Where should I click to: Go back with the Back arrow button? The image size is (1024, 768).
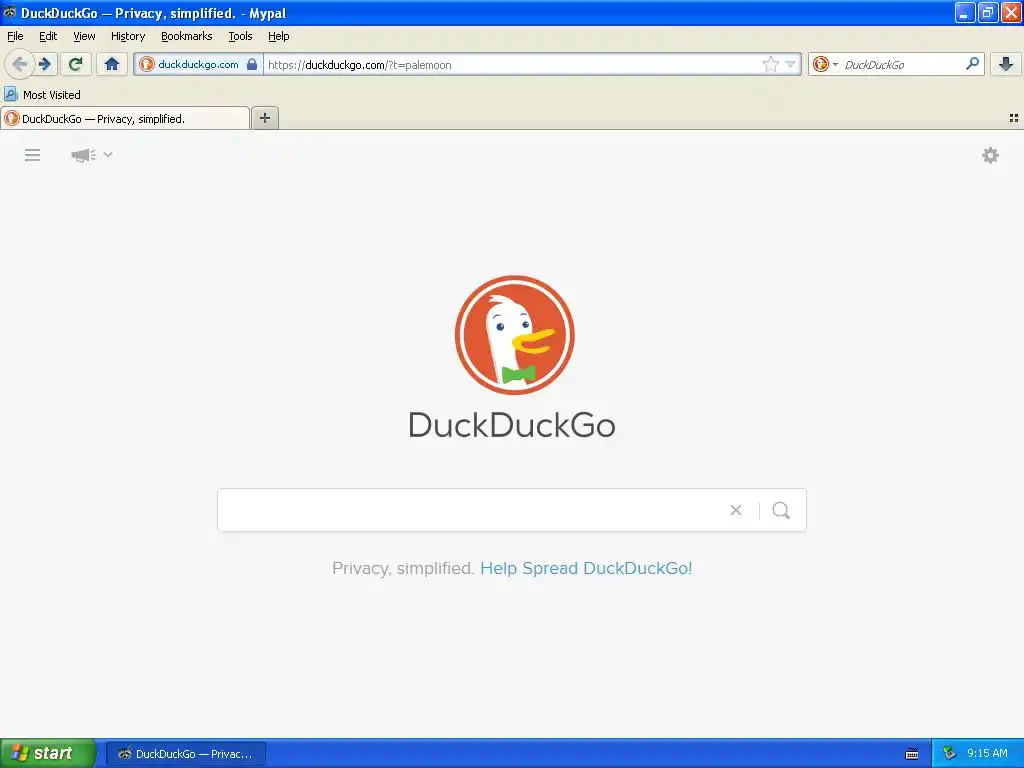point(19,64)
